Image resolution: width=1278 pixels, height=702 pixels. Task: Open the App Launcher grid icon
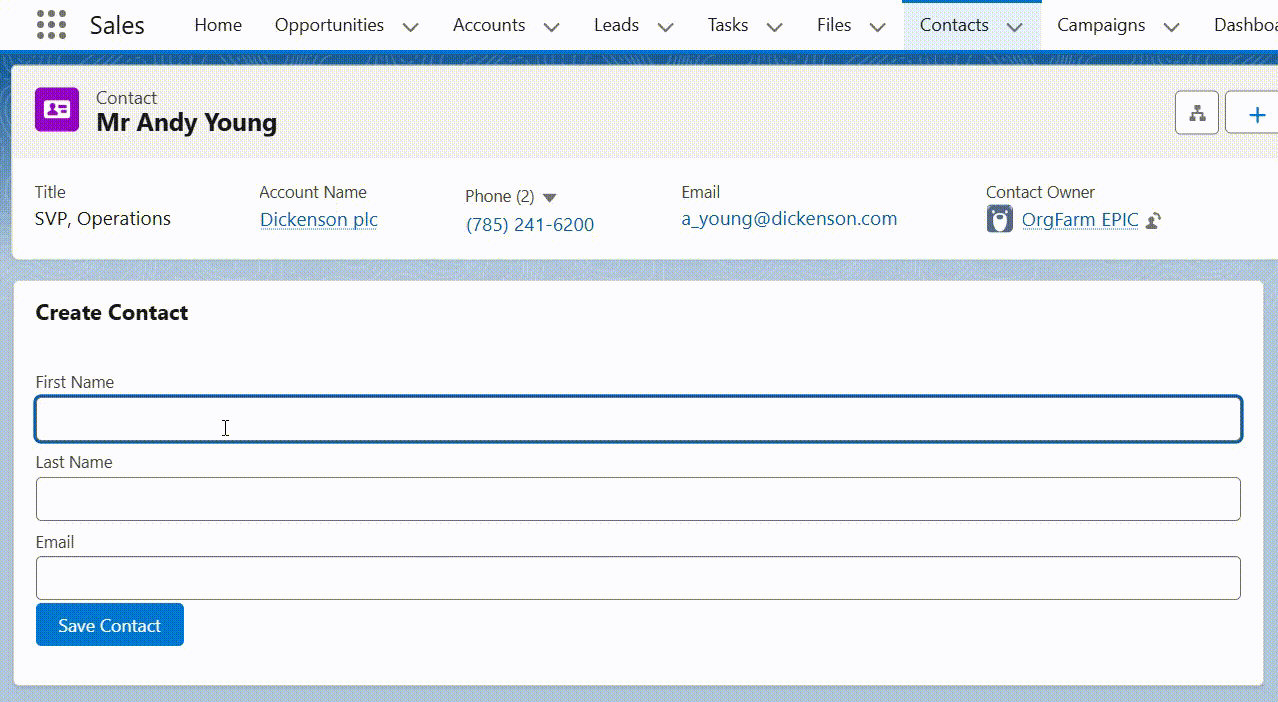tap(51, 25)
